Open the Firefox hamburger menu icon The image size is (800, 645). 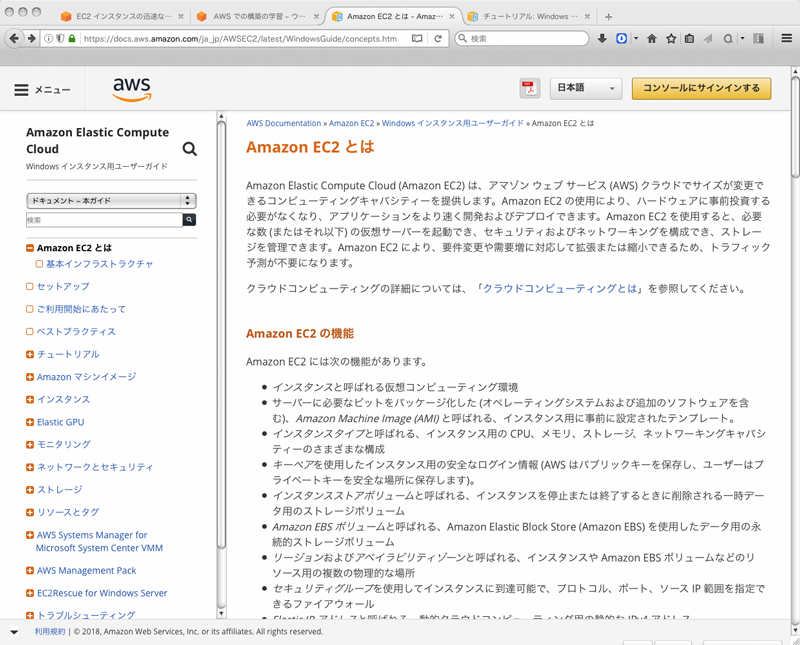point(786,38)
